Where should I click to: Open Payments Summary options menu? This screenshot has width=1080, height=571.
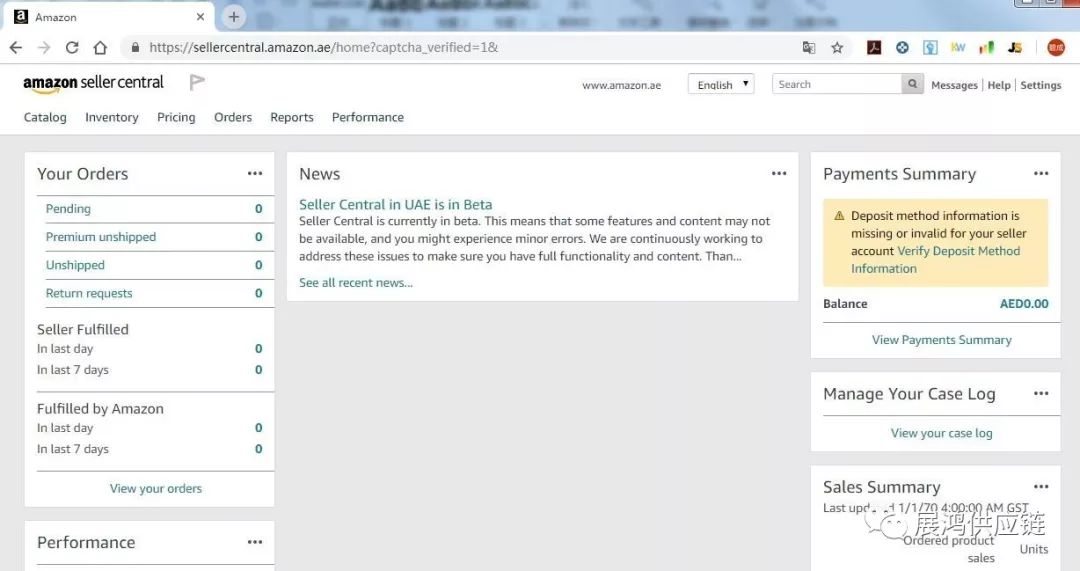(1041, 174)
